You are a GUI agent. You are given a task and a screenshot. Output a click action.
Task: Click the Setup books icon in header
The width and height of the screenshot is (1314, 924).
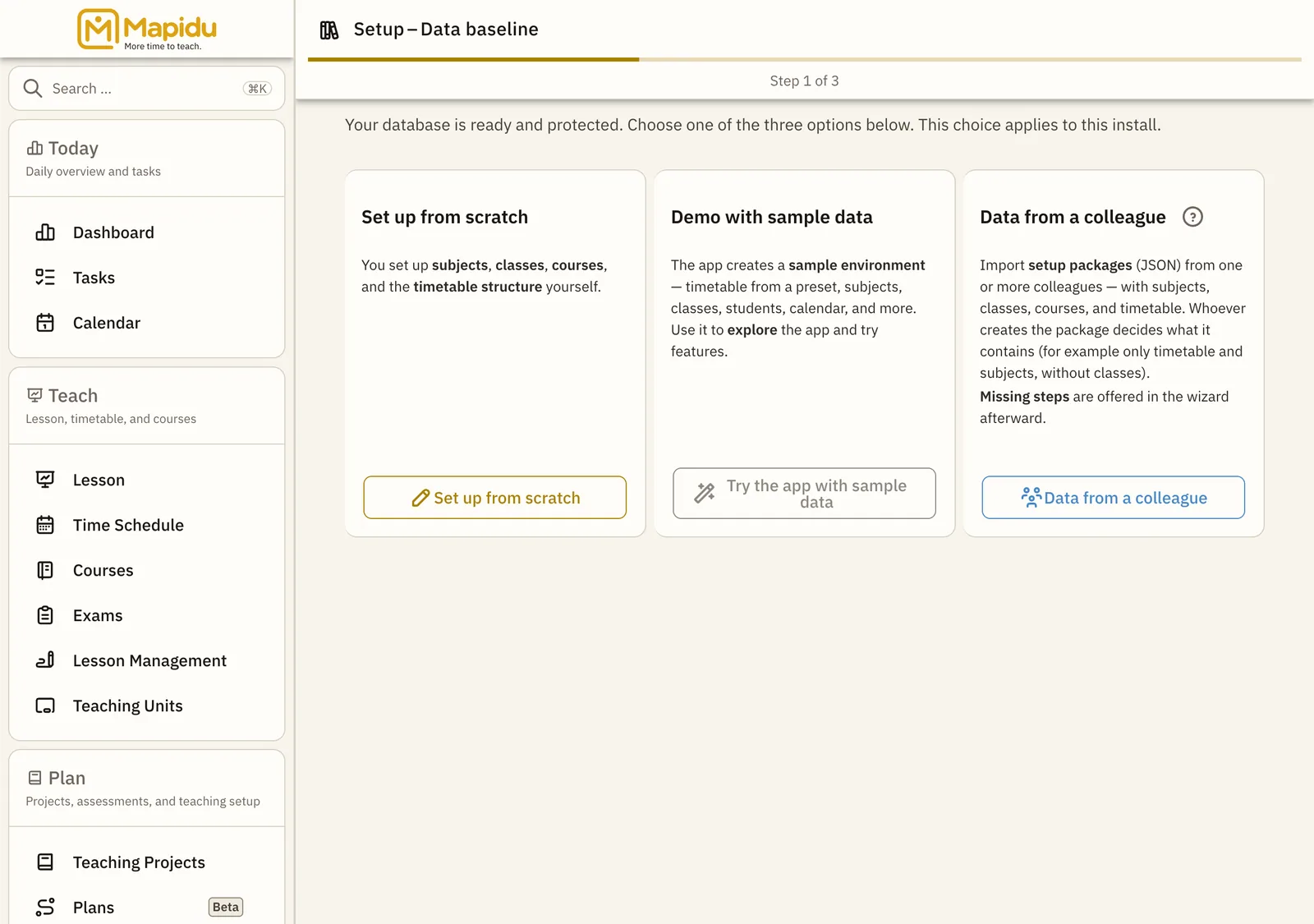329,30
